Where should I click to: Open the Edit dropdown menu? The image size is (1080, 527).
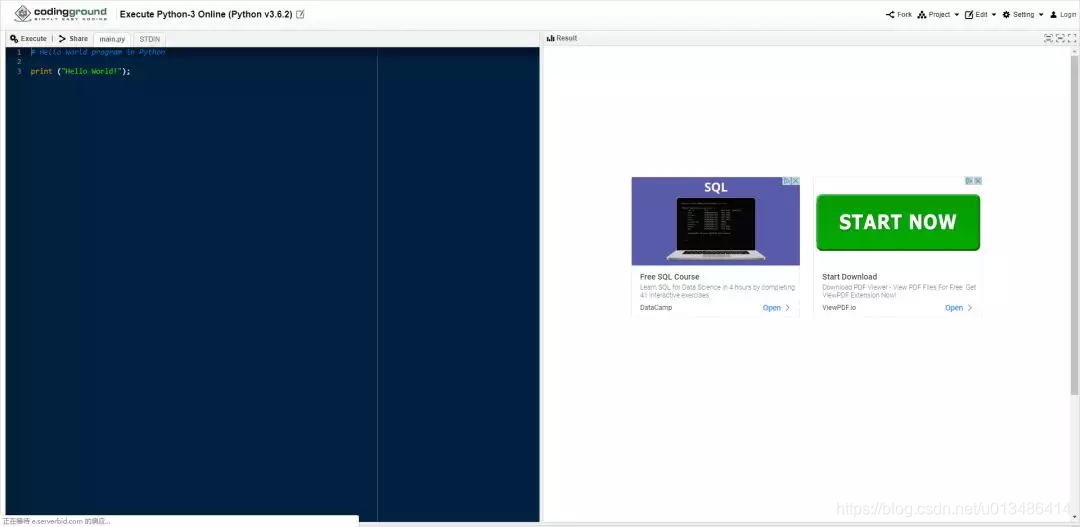pos(980,14)
